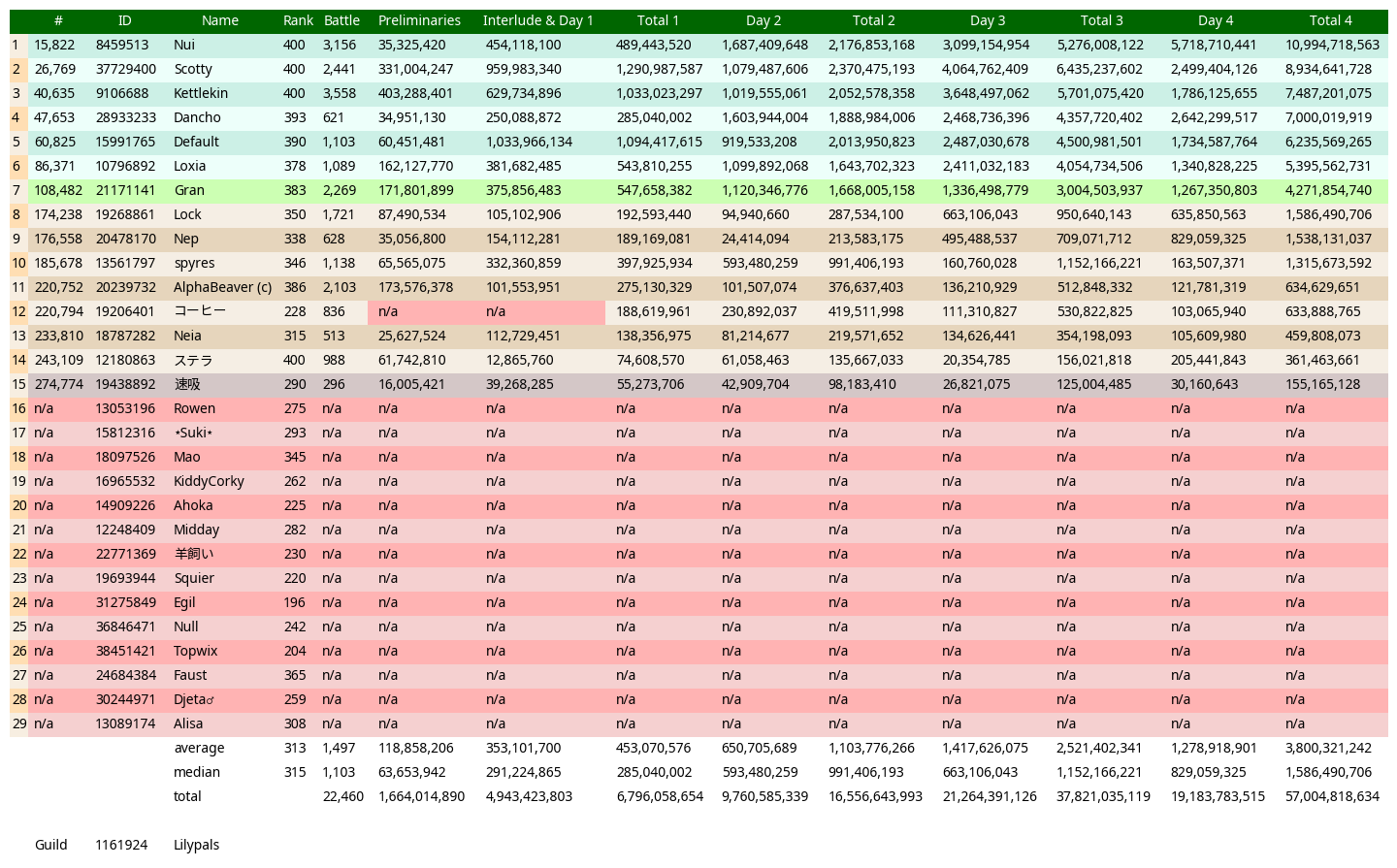Select the "Rank" column header
Screen dimensions: 1397x868
[299, 20]
